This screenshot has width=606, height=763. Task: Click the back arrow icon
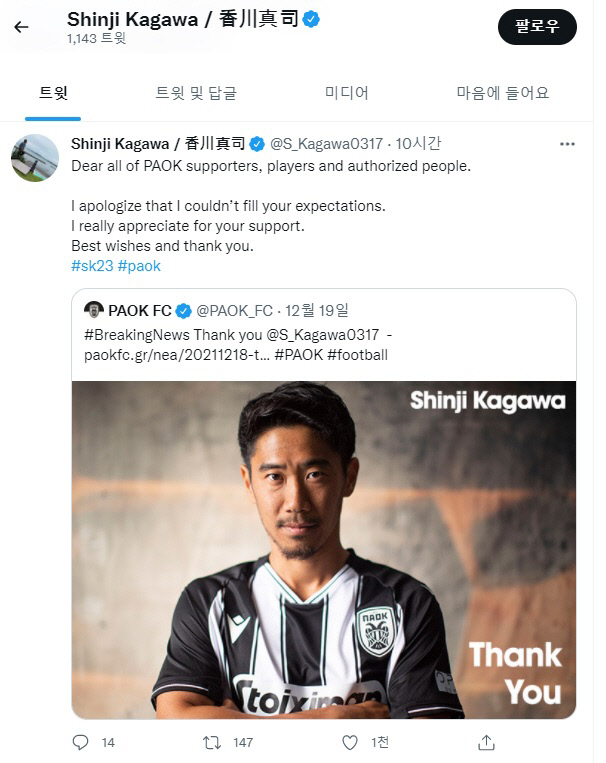[21, 27]
